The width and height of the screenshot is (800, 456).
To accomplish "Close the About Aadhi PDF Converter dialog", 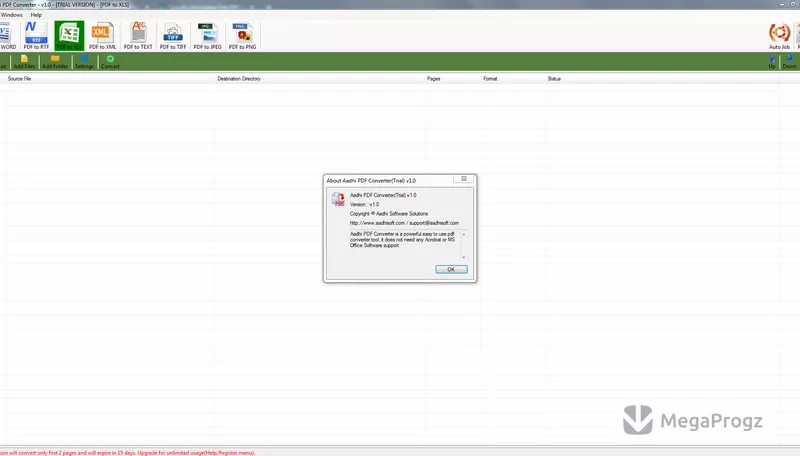I will 464,179.
